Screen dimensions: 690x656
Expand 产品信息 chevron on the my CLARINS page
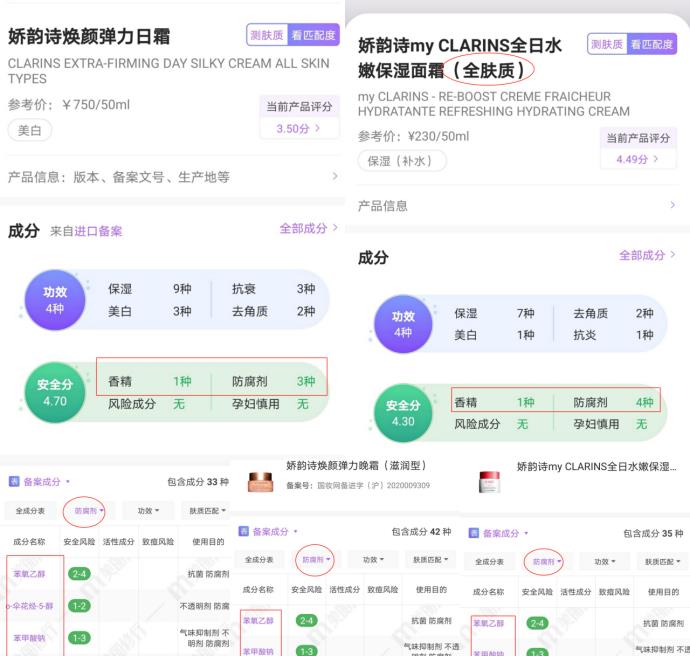point(672,205)
